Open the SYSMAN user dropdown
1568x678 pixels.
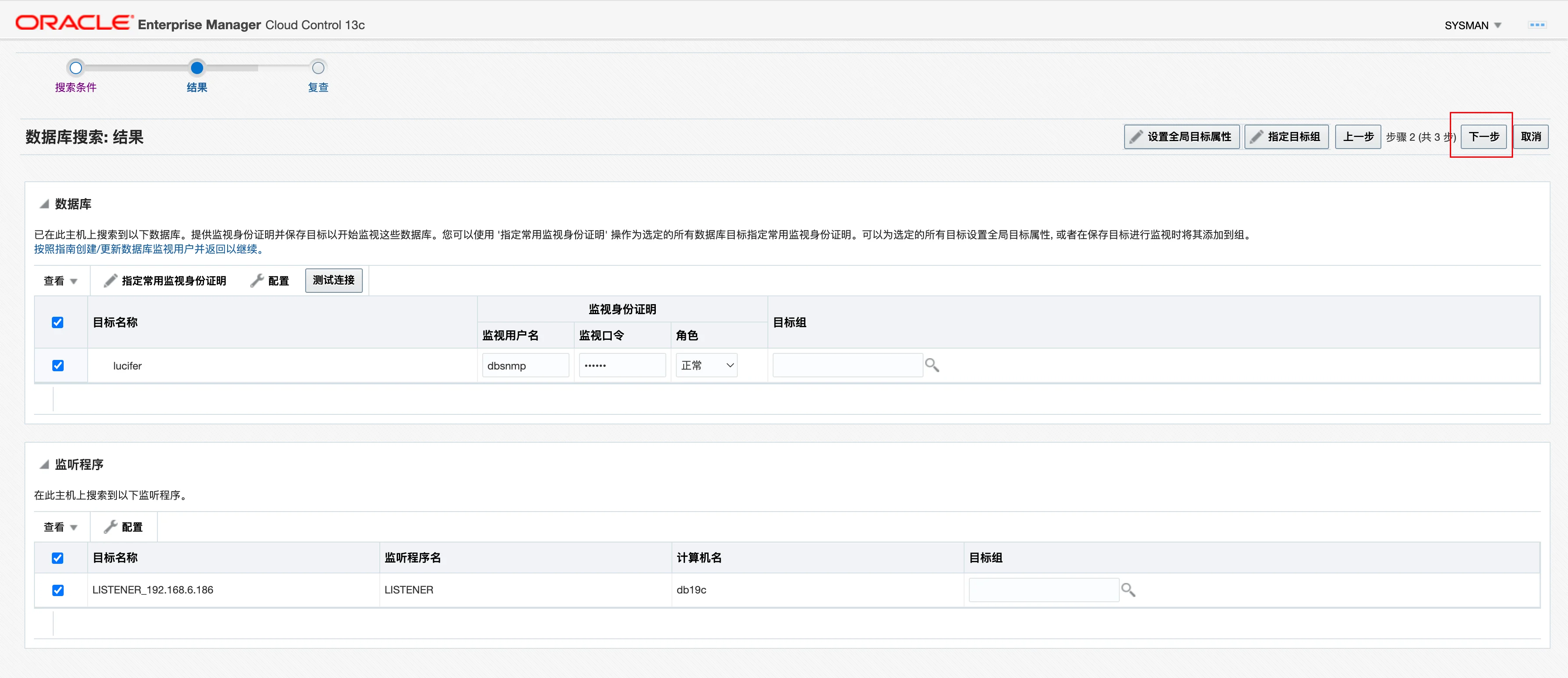click(x=1473, y=26)
